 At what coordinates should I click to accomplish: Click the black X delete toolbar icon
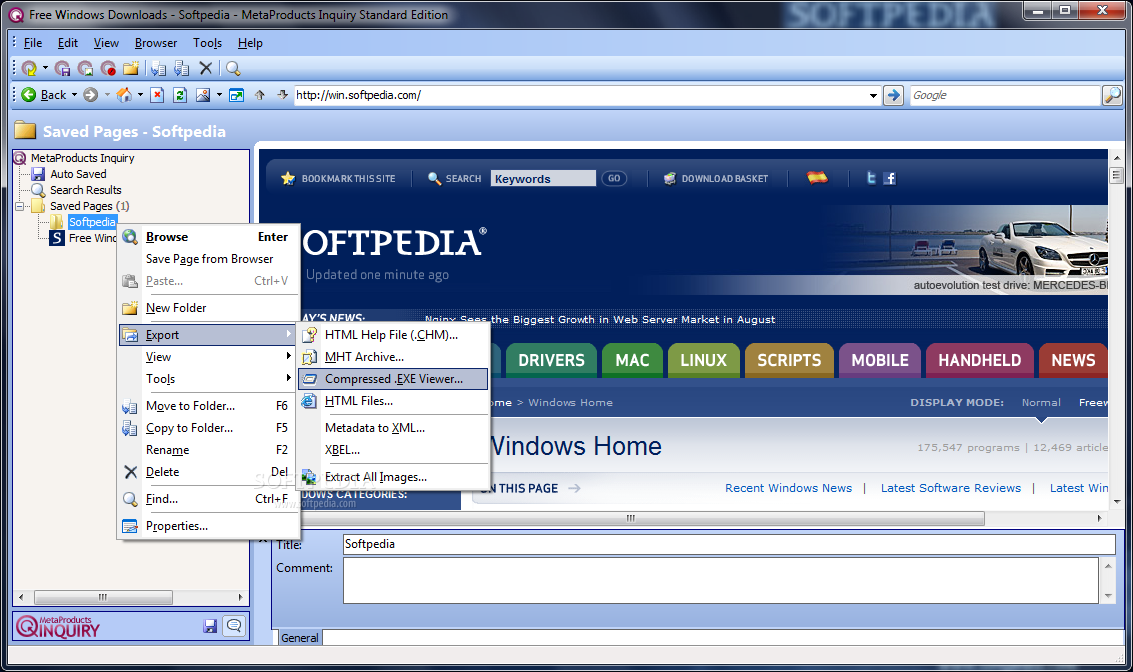pos(206,69)
